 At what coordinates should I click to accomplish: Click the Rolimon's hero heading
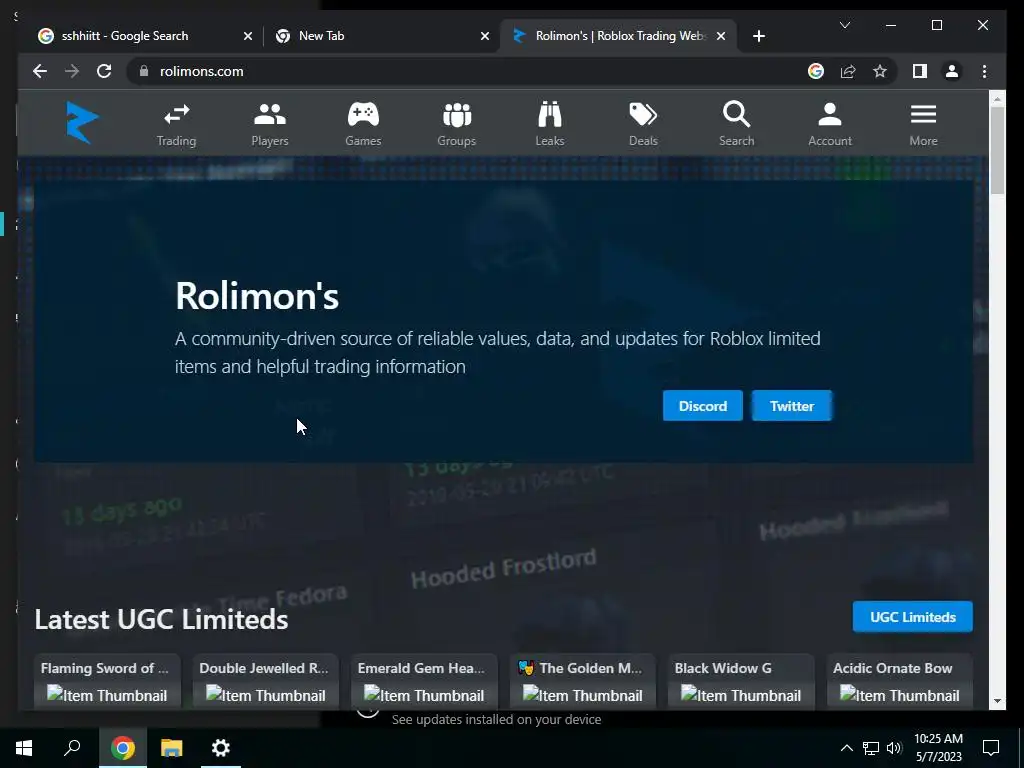point(257,295)
